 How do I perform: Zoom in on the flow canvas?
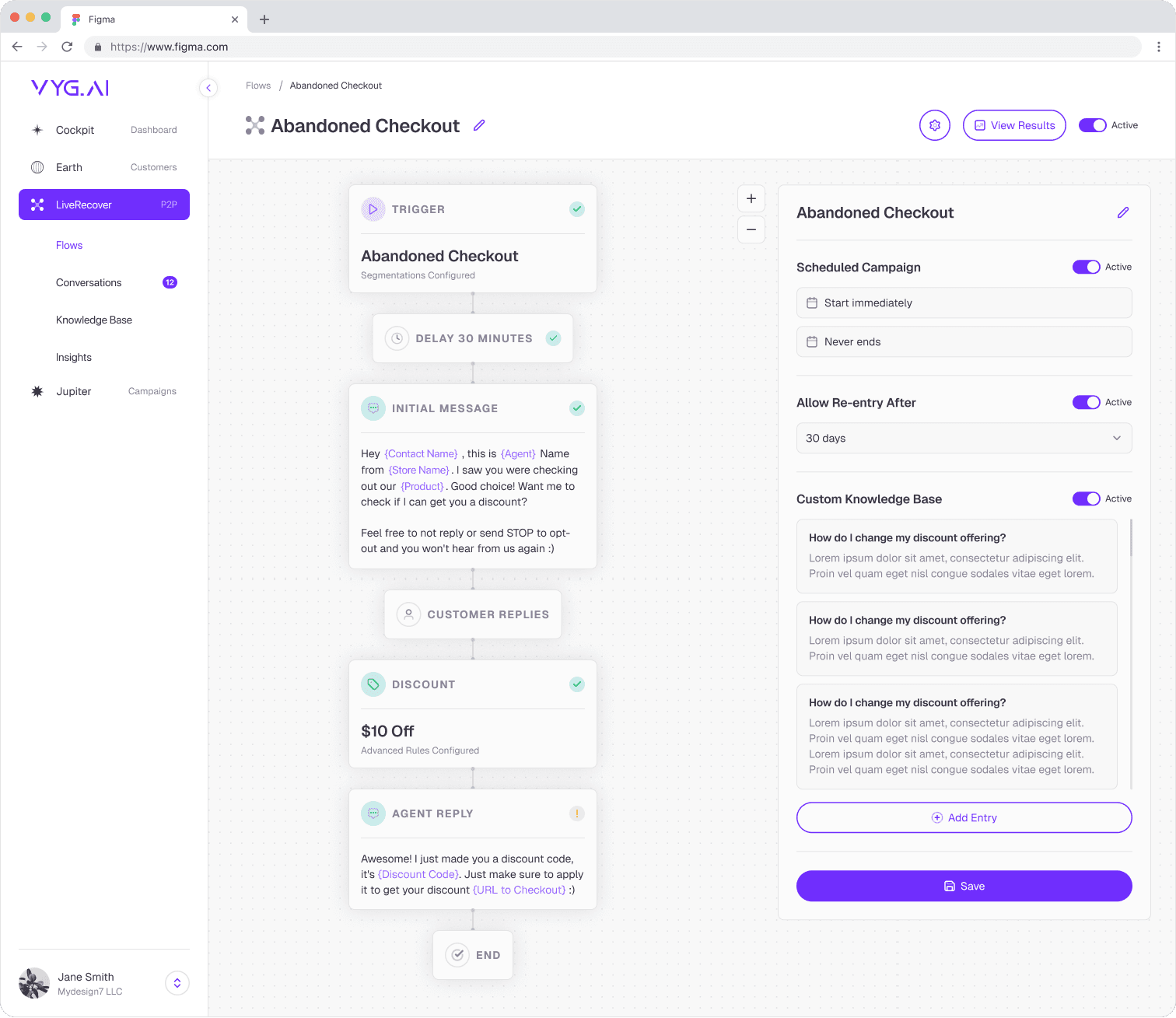pos(751,198)
